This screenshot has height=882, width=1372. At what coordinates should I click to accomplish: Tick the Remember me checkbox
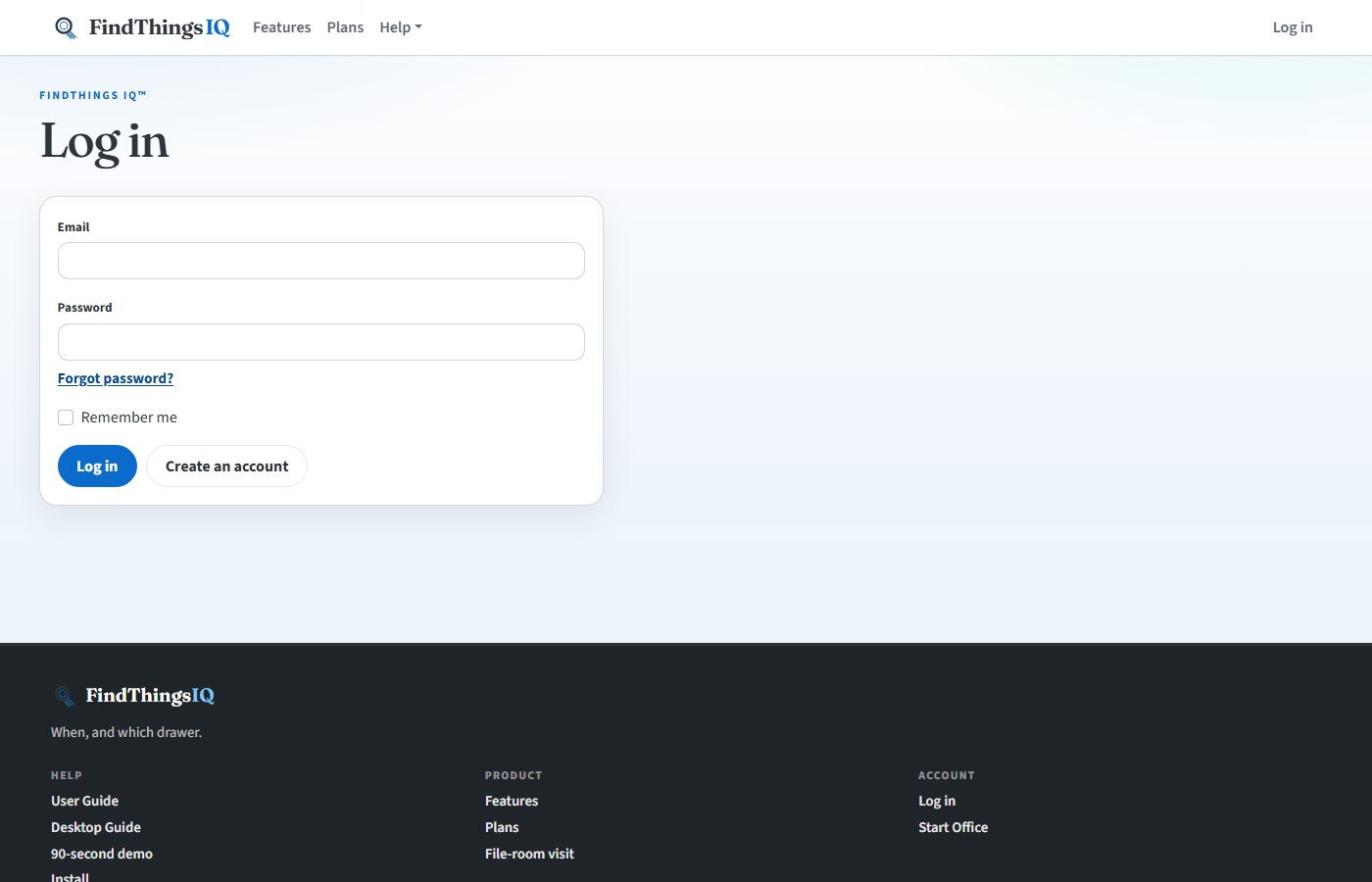(66, 417)
